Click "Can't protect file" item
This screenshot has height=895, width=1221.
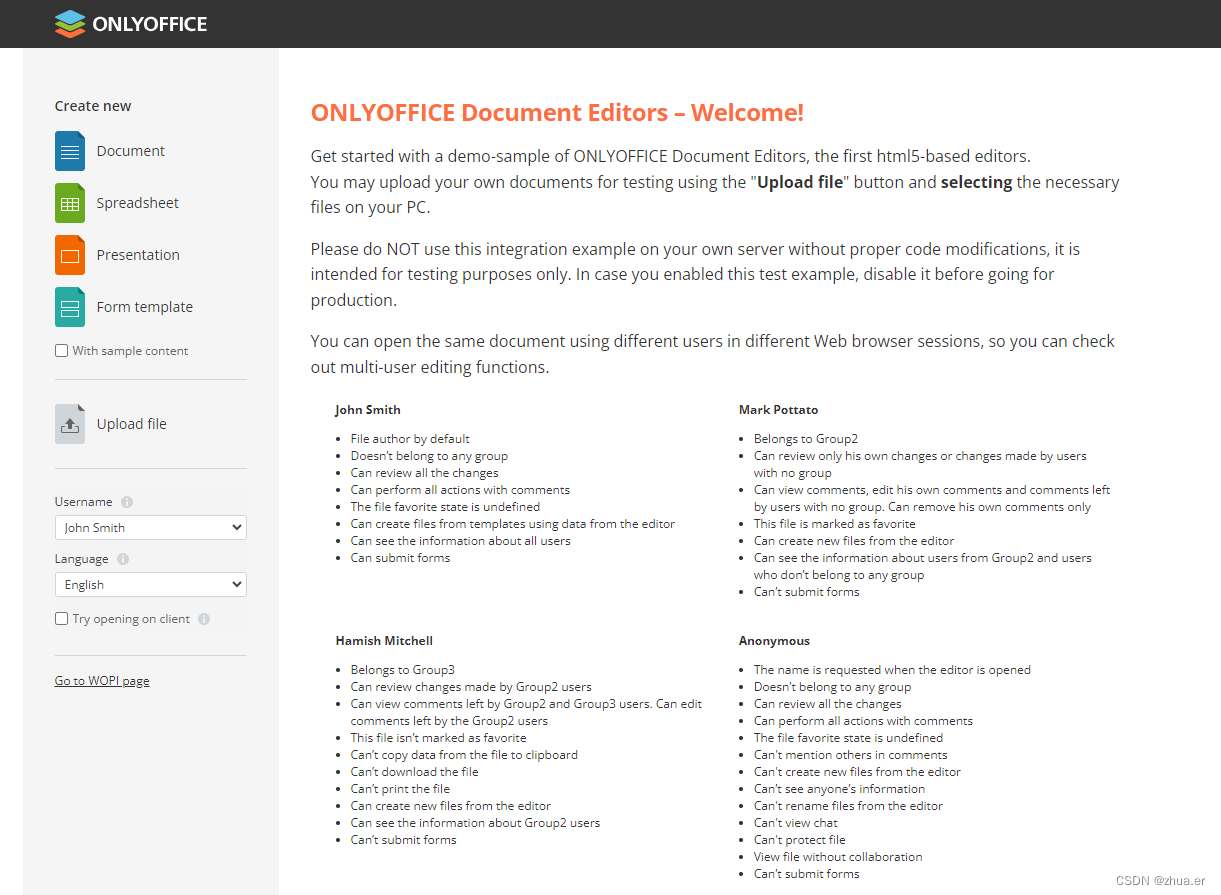(800, 840)
